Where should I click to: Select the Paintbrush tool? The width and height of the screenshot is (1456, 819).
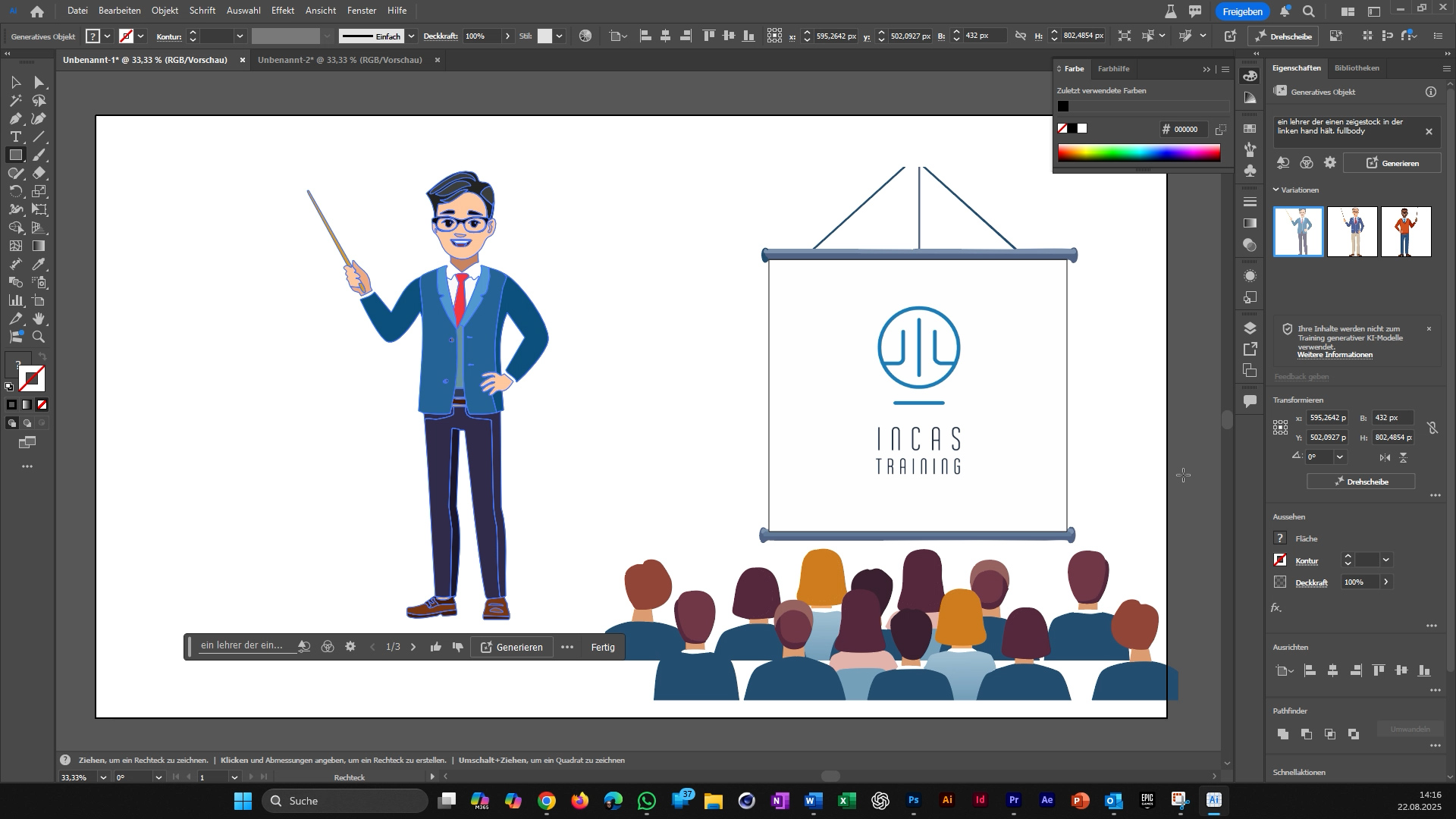tap(39, 155)
